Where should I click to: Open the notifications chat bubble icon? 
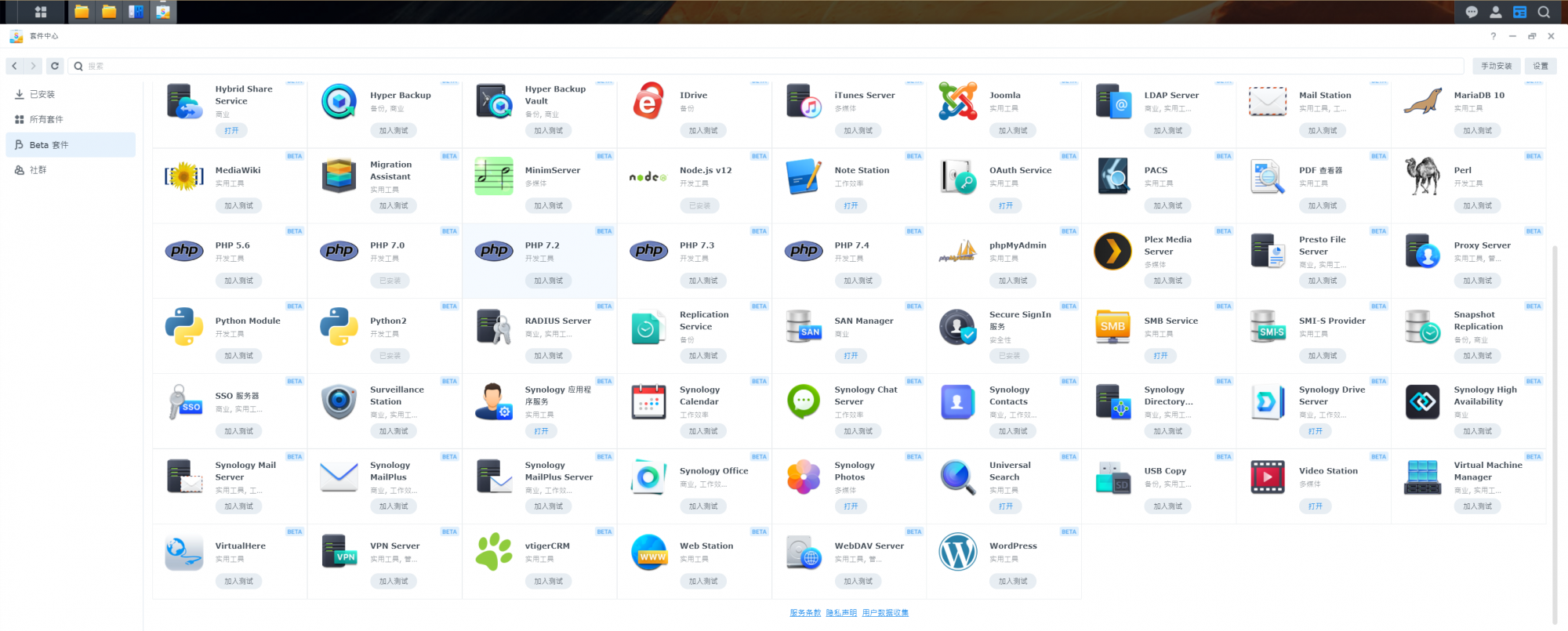[1472, 12]
